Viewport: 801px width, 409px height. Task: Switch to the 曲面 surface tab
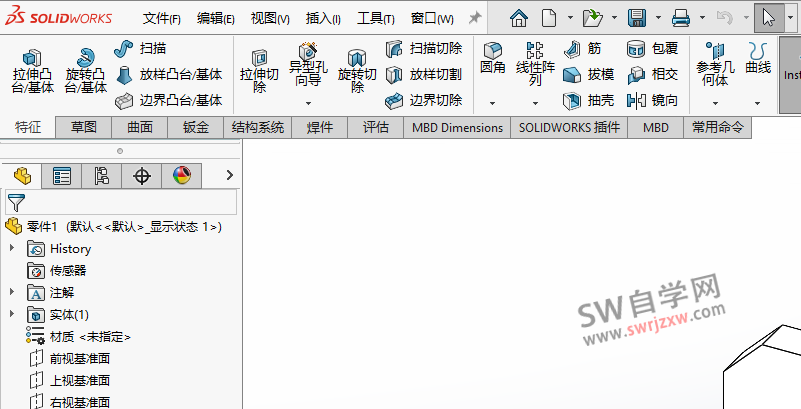click(x=140, y=127)
